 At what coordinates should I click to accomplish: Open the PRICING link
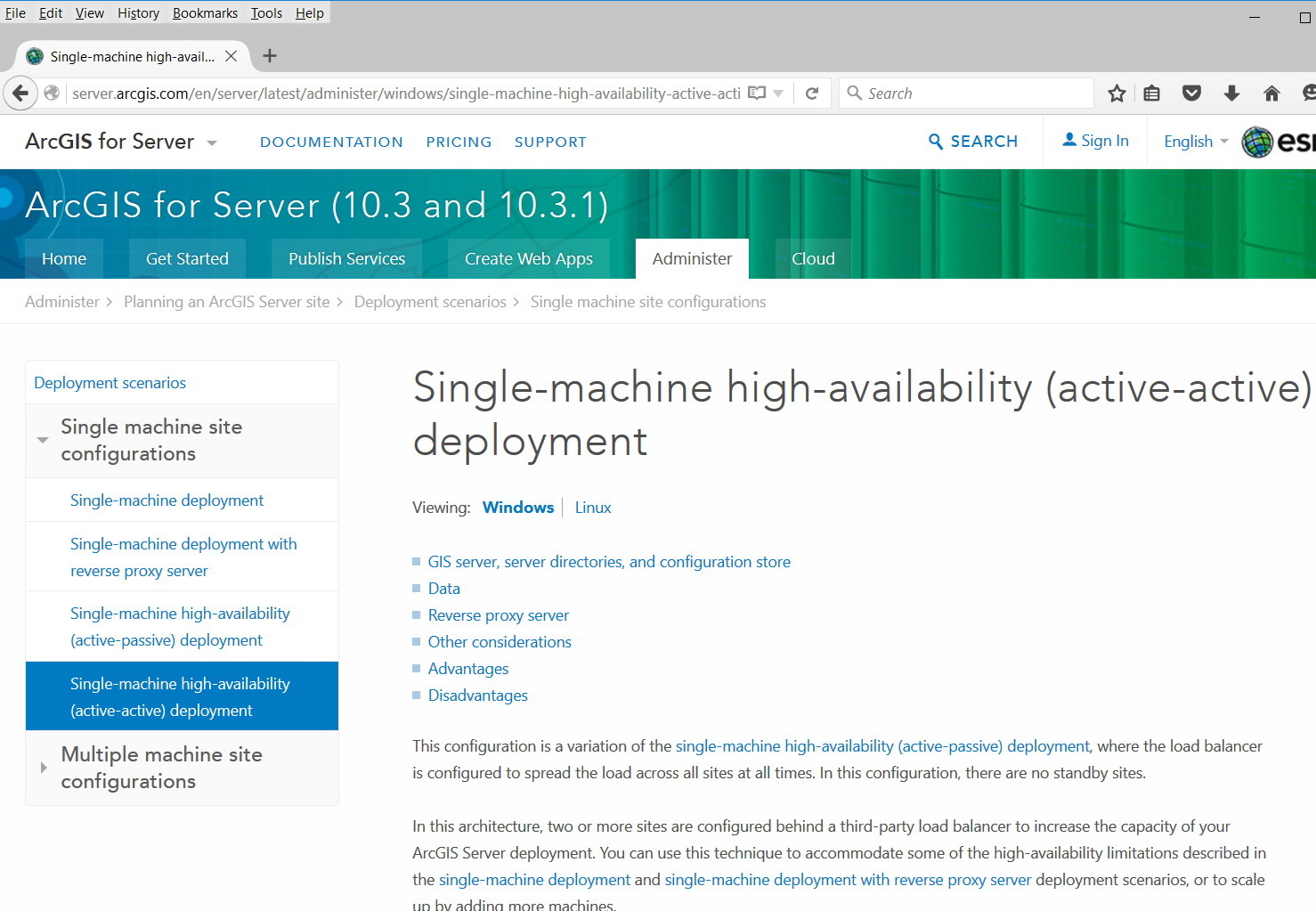coord(459,142)
